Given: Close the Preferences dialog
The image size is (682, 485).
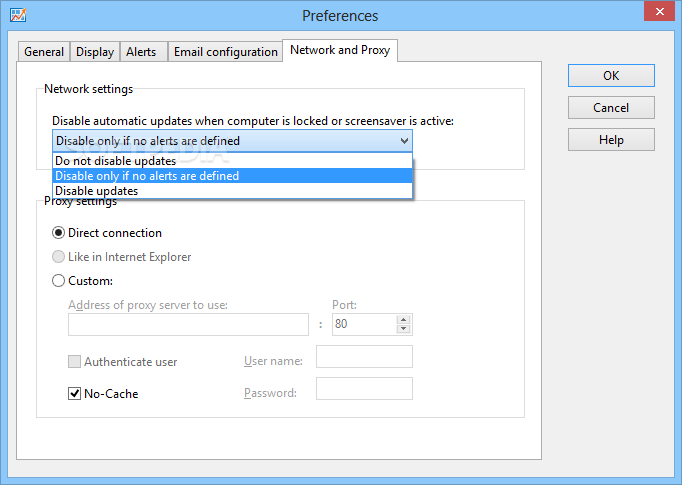Looking at the screenshot, I should click(659, 11).
